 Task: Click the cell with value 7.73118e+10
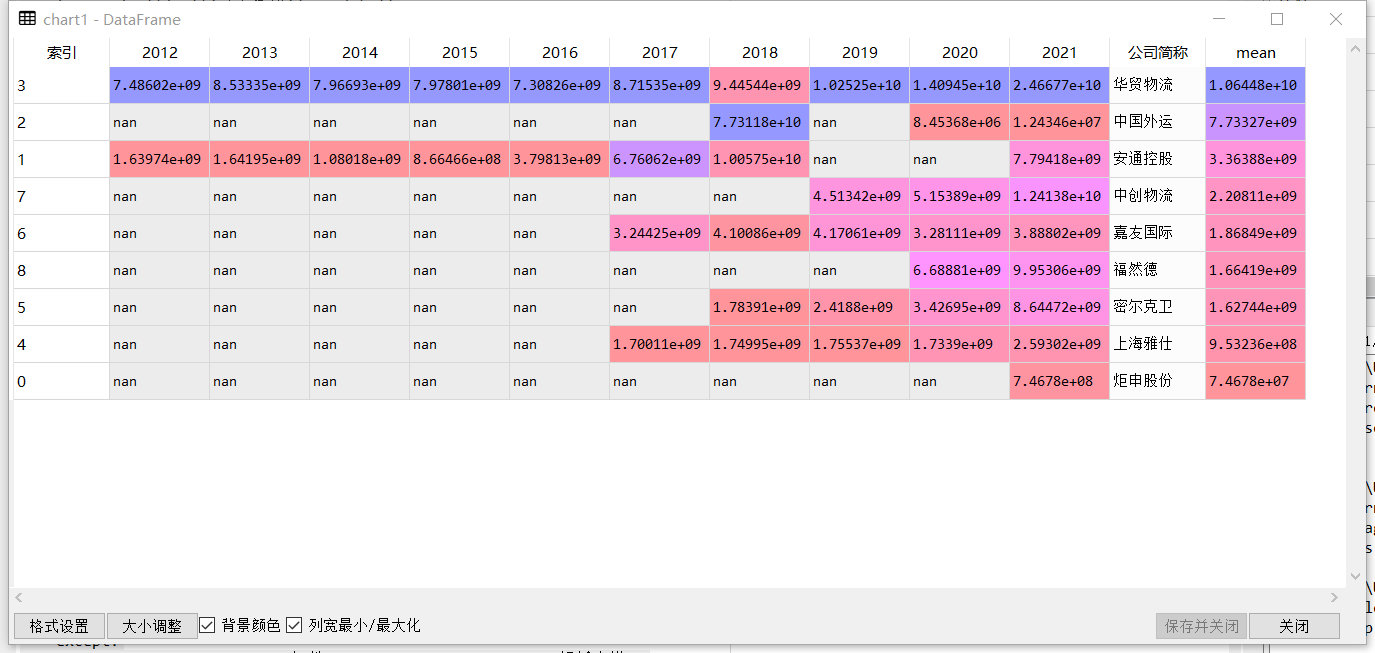760,122
